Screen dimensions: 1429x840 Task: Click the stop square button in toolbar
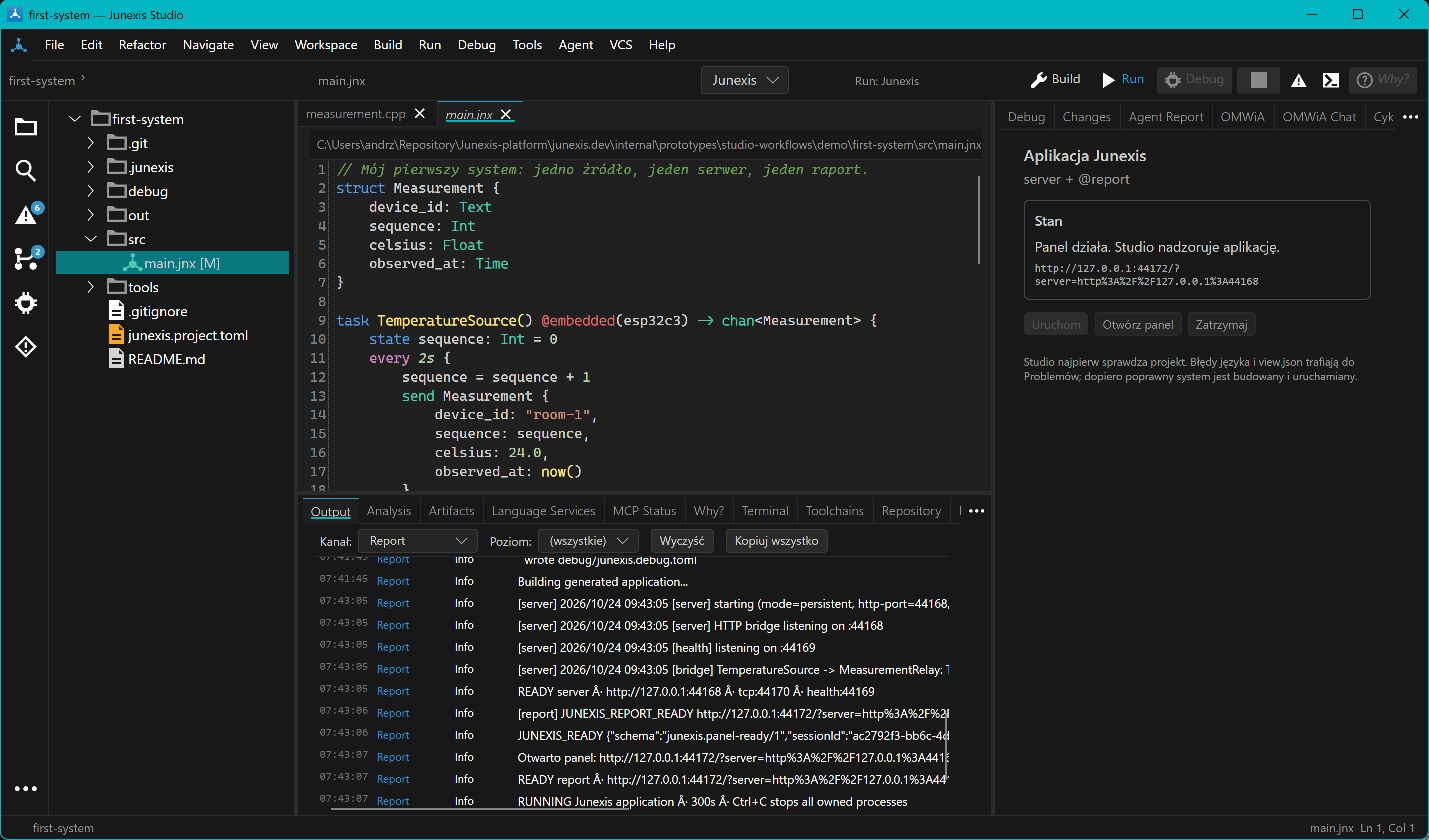(x=1259, y=80)
